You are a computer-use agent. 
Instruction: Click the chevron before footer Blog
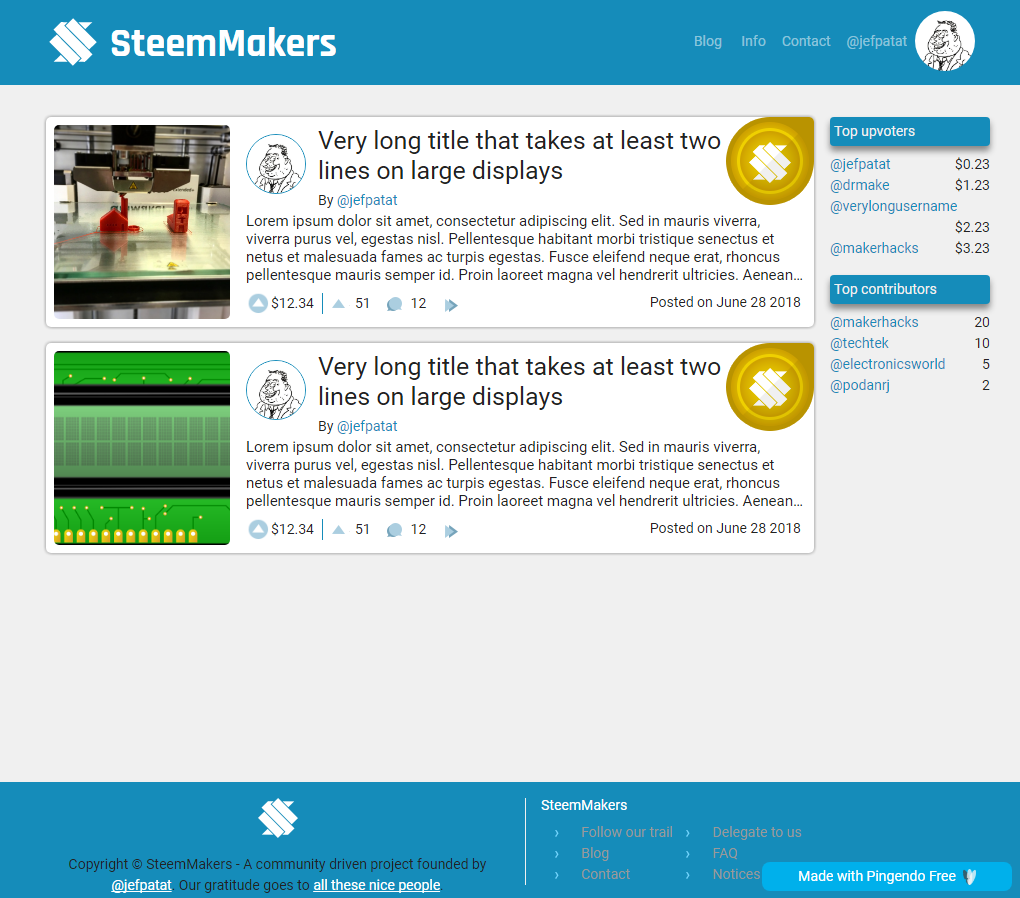coord(556,853)
